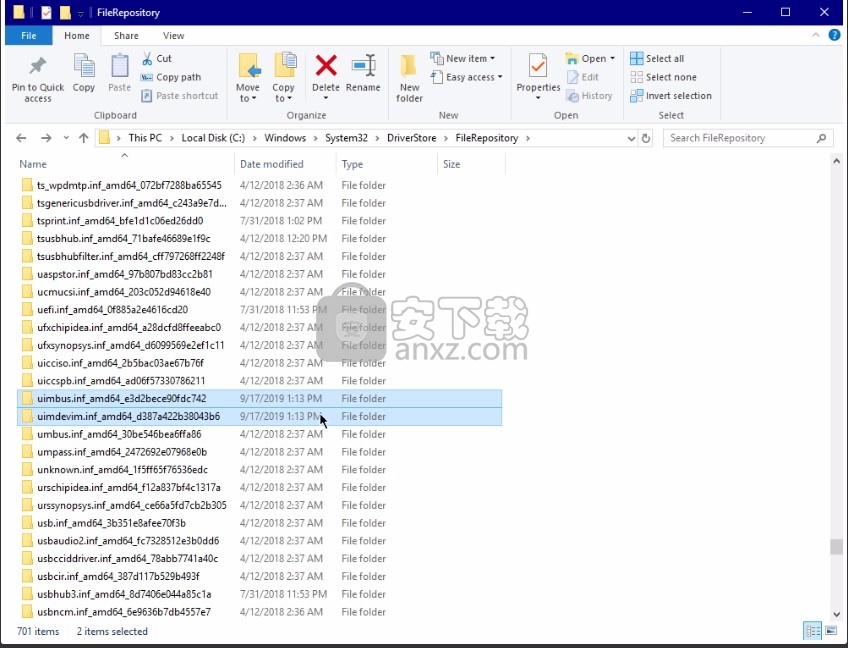
Task: Select tsprint.inf_amd64_bfe1d1c06ed26dd0 folder
Action: [x=260, y=221]
